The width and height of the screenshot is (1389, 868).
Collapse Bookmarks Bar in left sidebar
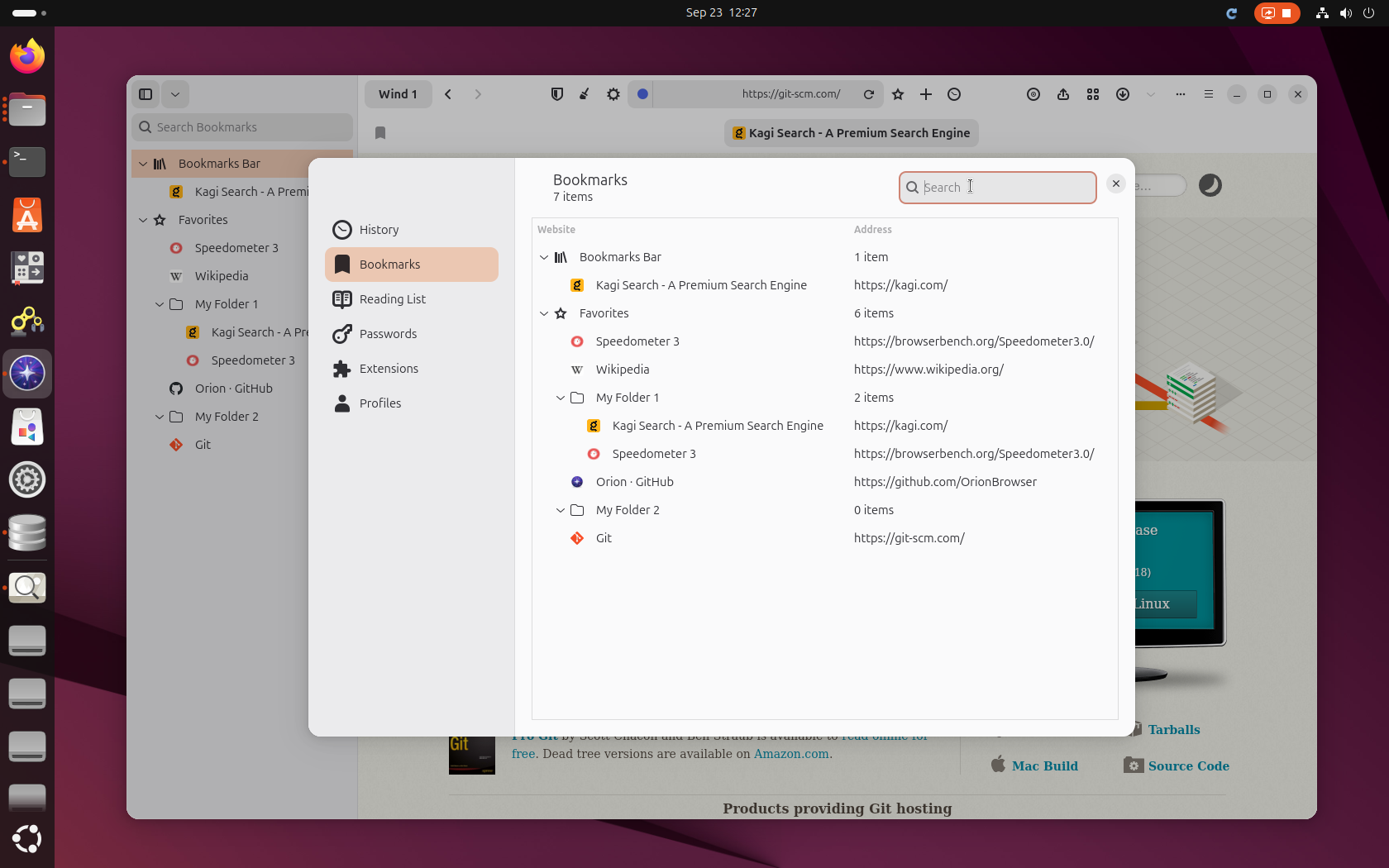(143, 164)
